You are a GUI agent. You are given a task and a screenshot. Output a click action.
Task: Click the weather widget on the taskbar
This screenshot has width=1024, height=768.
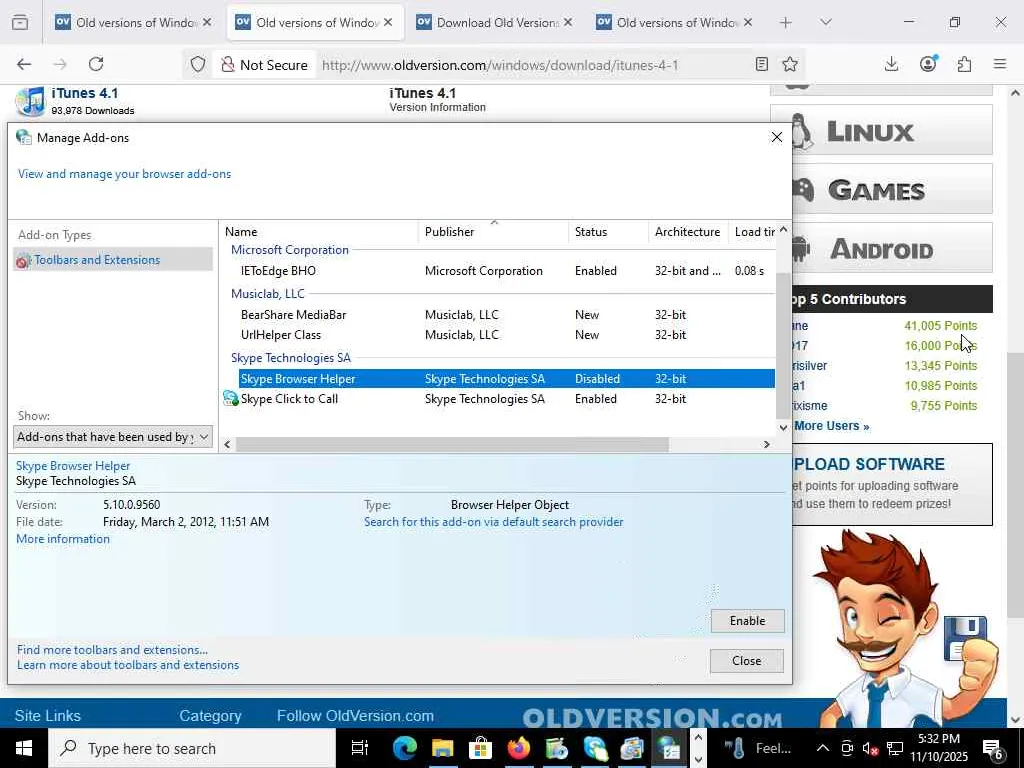pyautogui.click(x=759, y=748)
